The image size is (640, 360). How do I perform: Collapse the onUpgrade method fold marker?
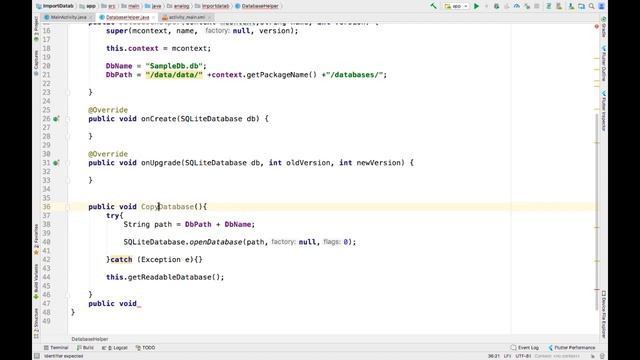pyautogui.click(x=68, y=163)
